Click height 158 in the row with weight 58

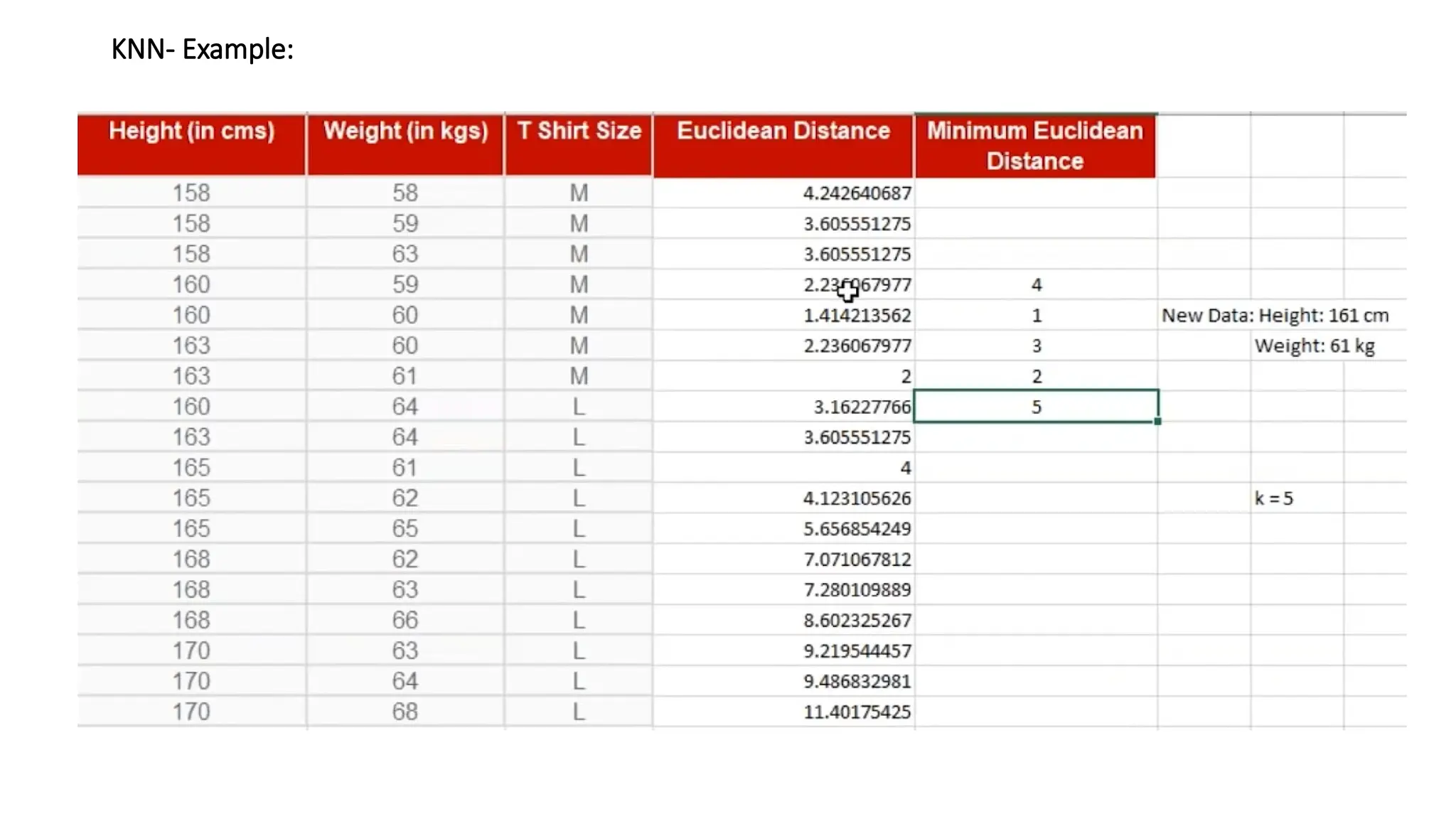click(x=191, y=193)
